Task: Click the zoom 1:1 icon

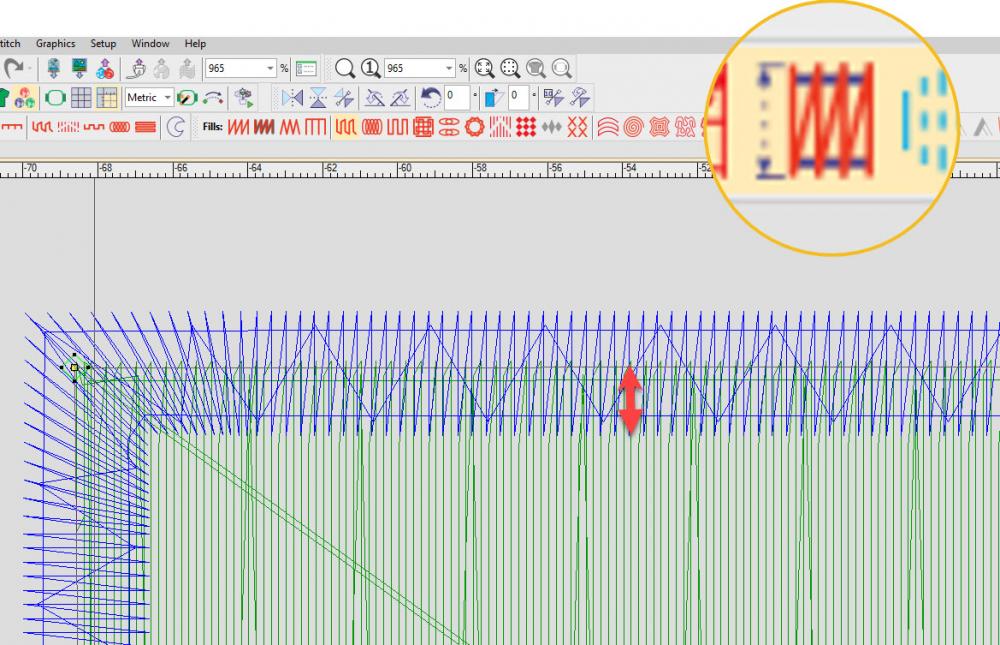Action: pos(370,68)
